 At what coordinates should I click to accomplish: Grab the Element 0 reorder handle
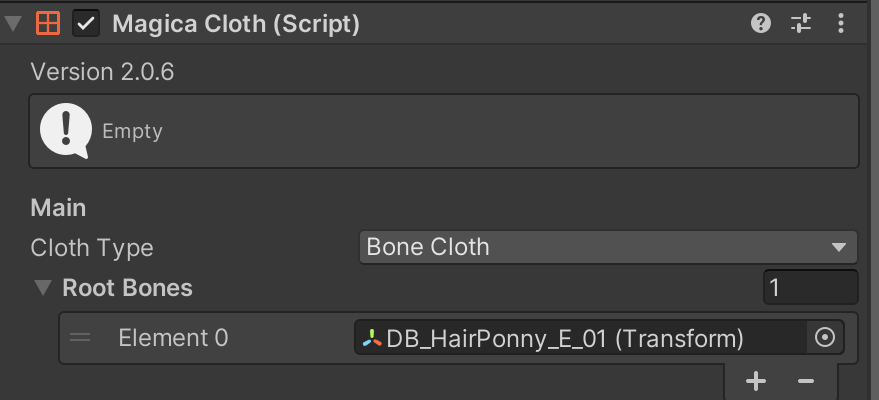(x=80, y=338)
